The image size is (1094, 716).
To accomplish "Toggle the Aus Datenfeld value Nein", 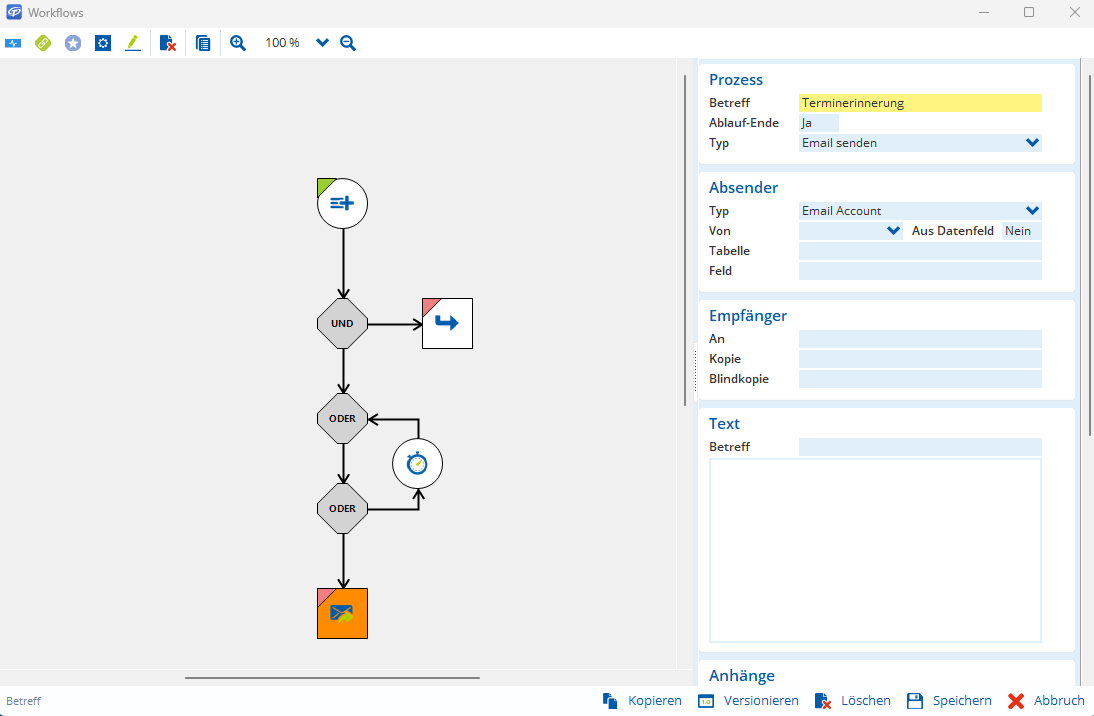I will coord(1021,231).
